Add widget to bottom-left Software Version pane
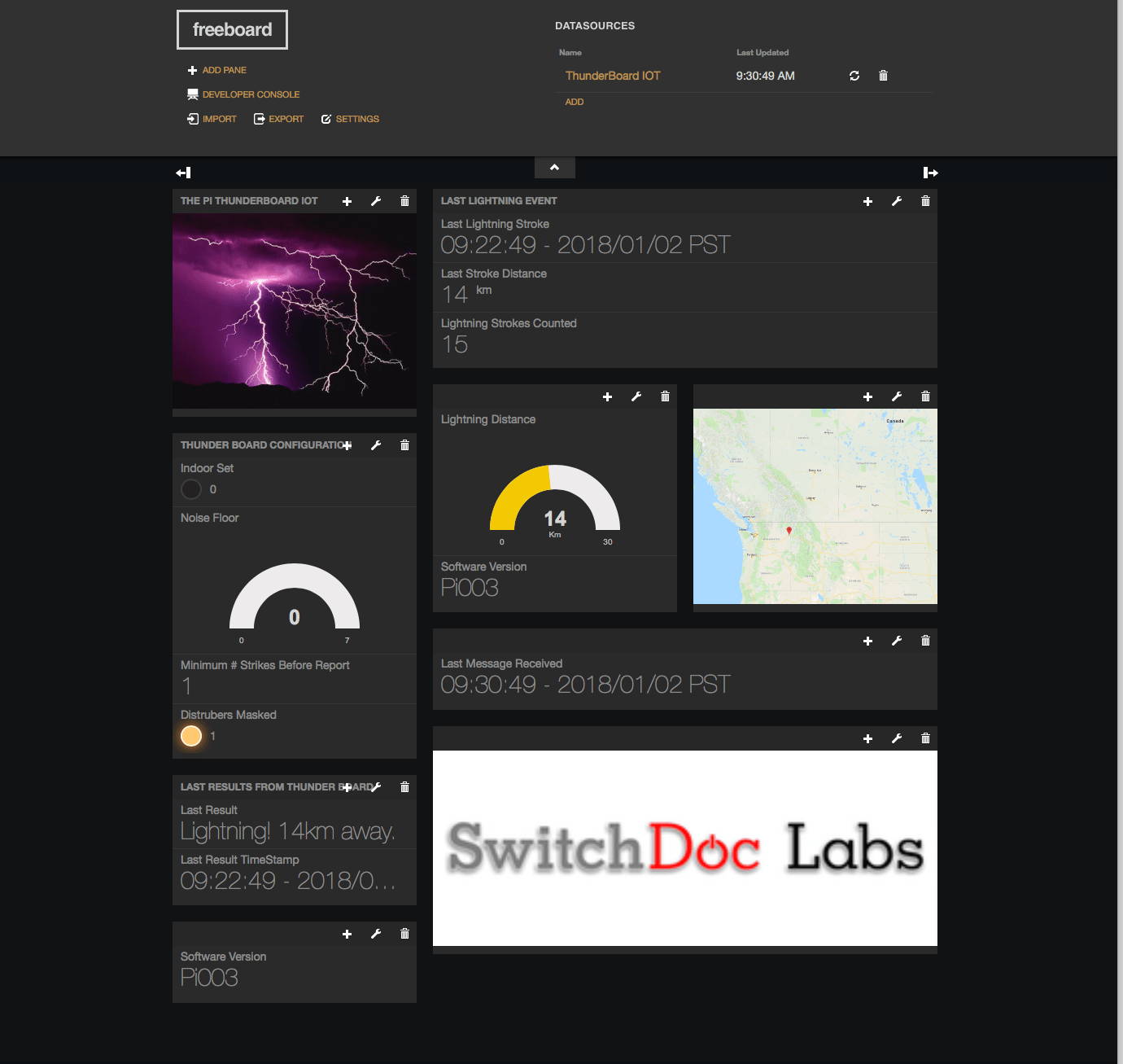1123x1064 pixels. click(347, 934)
